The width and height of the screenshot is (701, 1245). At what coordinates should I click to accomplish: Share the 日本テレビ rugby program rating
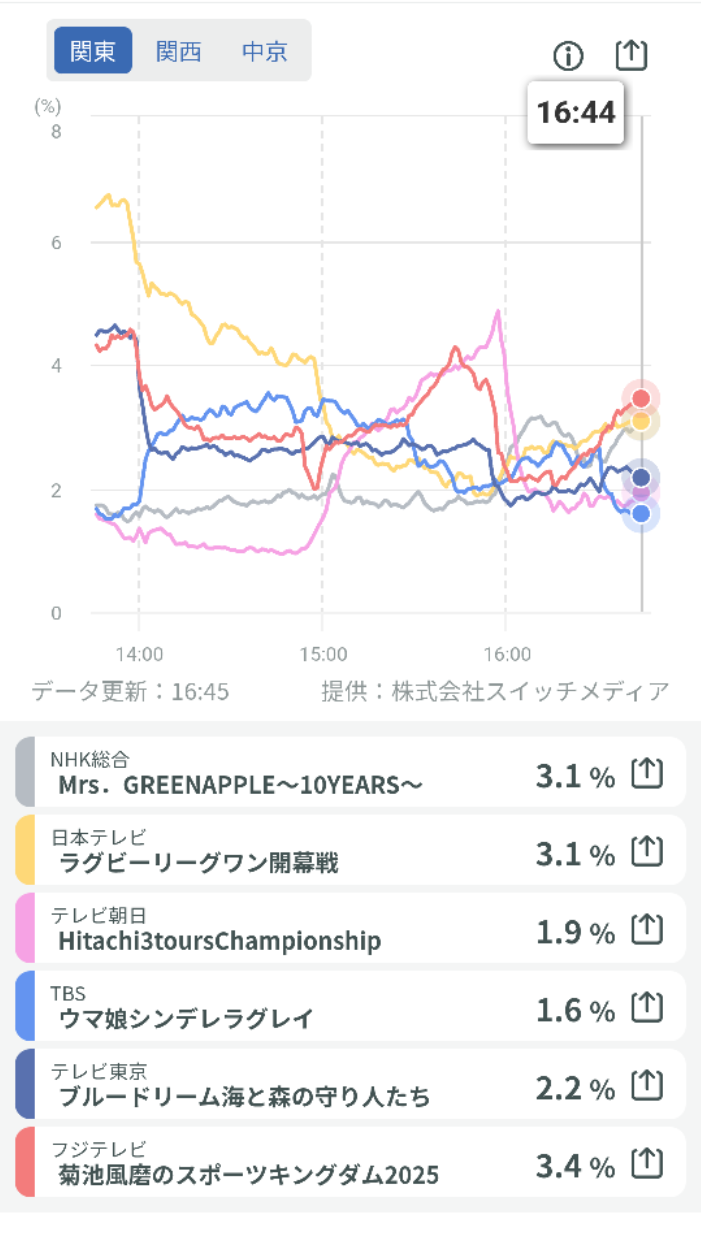tap(648, 851)
